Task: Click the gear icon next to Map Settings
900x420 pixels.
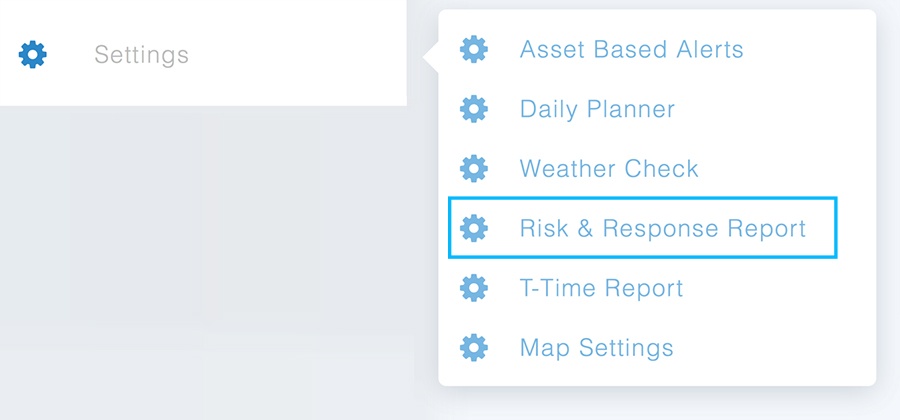Action: coord(474,347)
